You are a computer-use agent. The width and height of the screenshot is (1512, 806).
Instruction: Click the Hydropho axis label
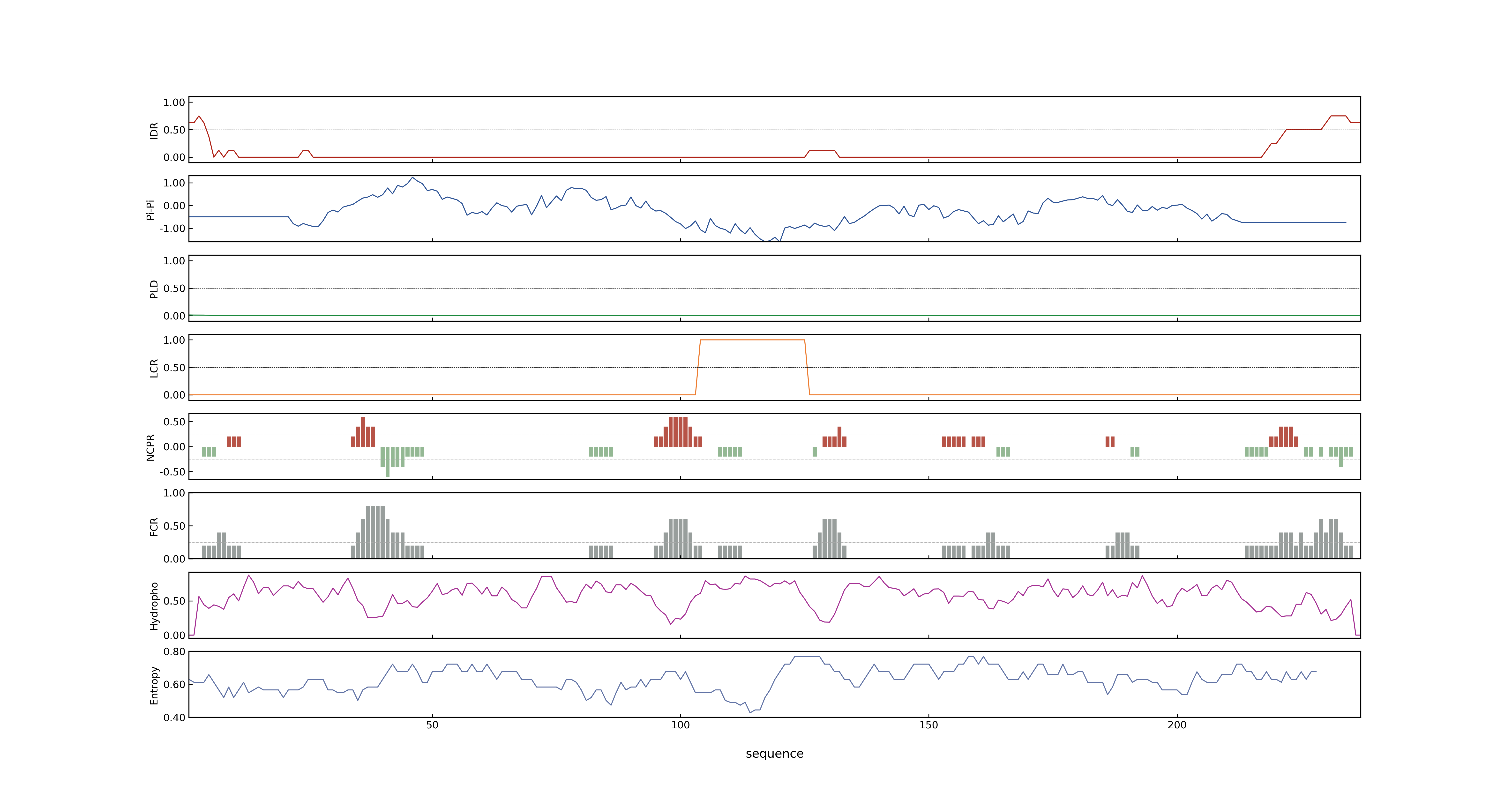pos(154,606)
